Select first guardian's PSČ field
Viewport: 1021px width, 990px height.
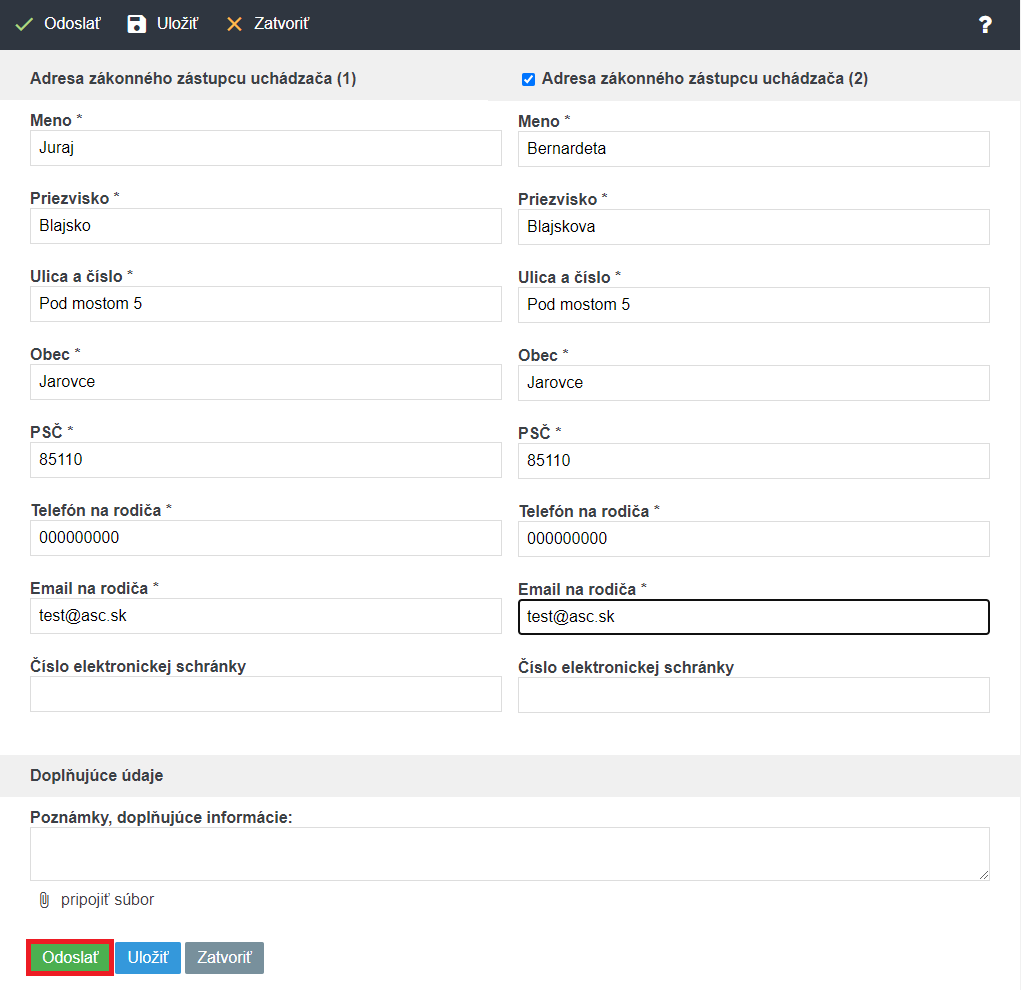click(265, 460)
